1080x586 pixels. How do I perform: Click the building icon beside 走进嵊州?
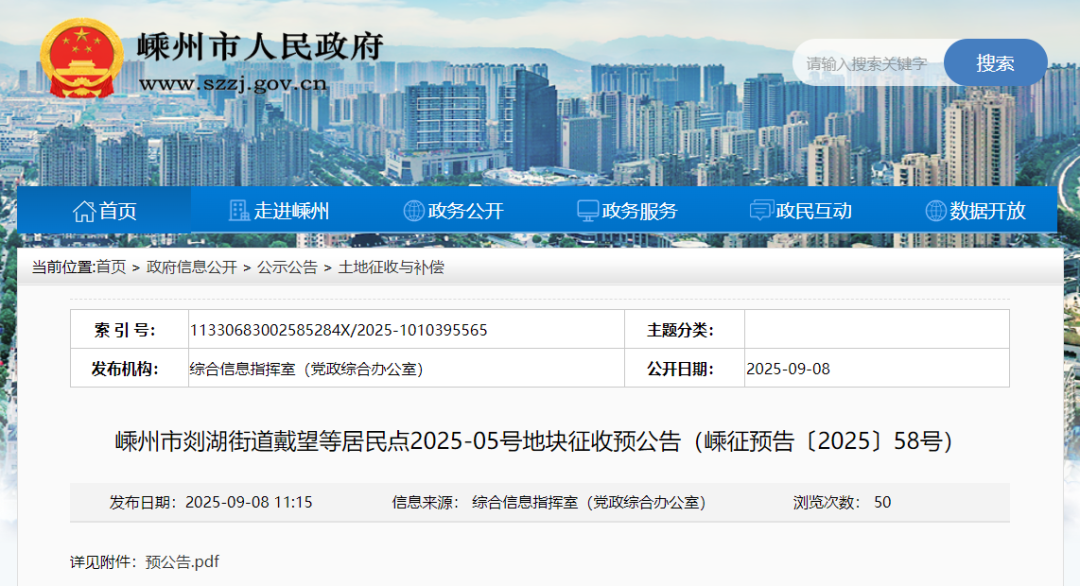pyautogui.click(x=239, y=211)
